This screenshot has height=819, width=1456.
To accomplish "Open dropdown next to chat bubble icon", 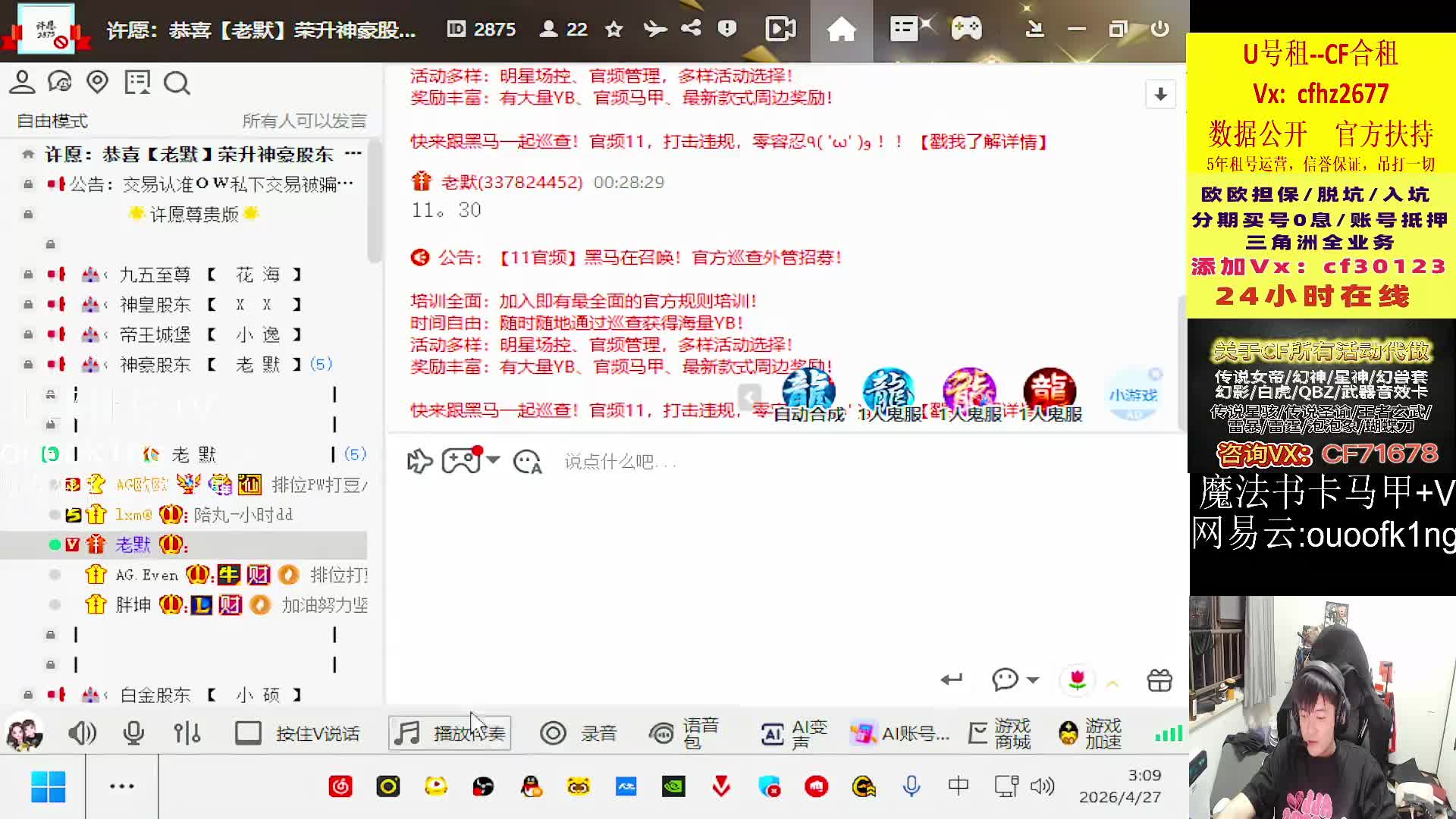I will click(1033, 680).
